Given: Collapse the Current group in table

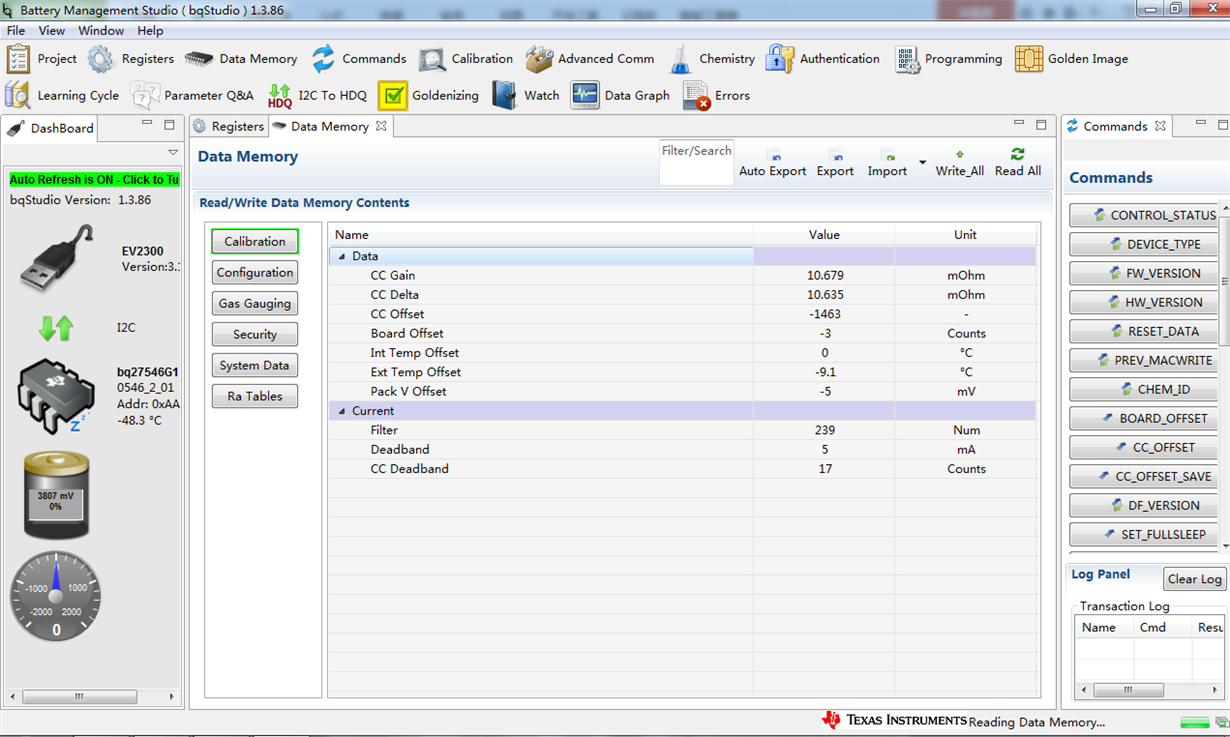Looking at the screenshot, I should (342, 411).
